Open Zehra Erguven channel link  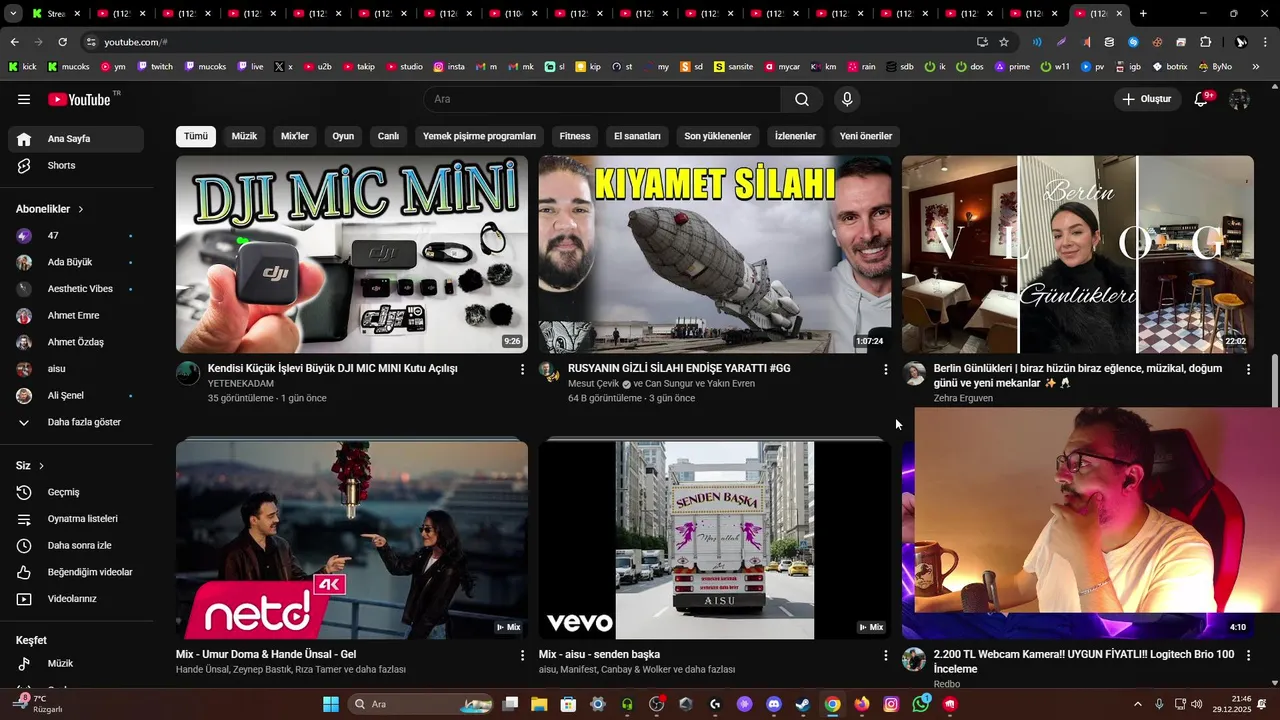tap(963, 398)
